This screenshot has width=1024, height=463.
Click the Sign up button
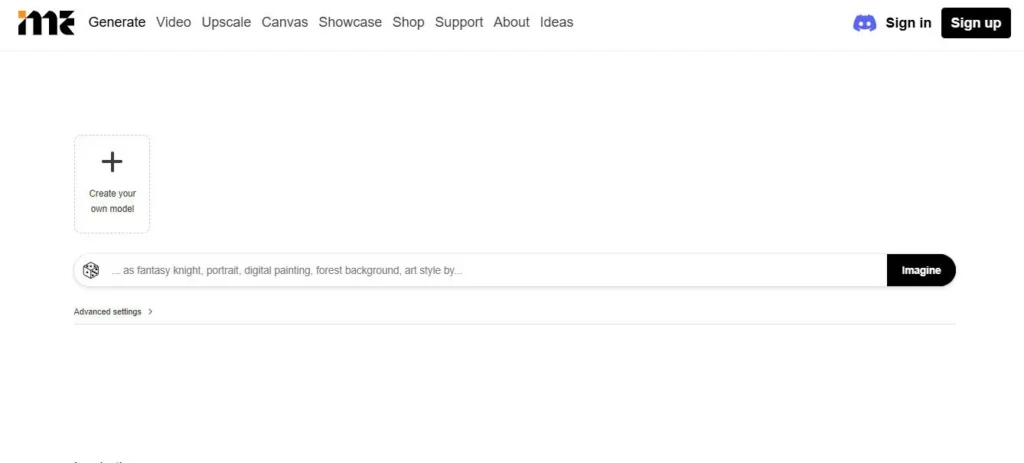(x=976, y=23)
